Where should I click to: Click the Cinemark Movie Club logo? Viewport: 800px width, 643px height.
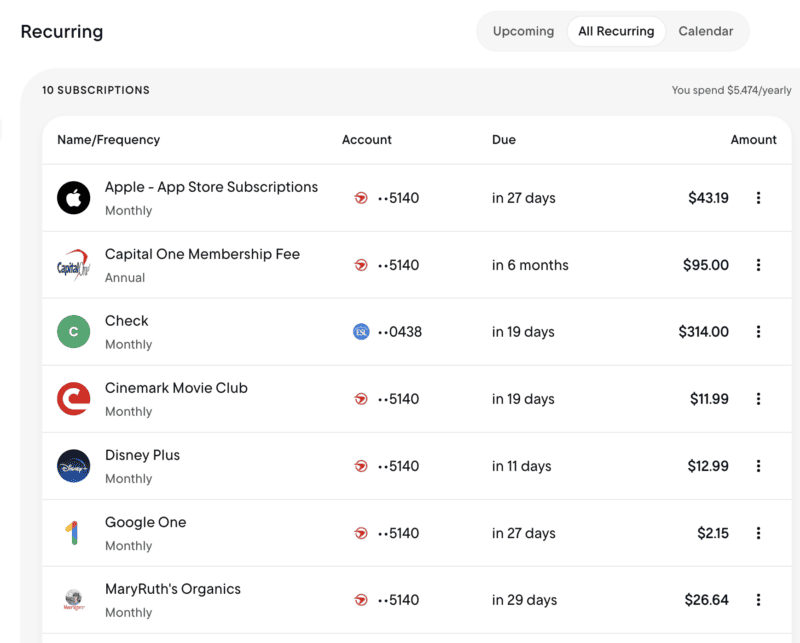click(x=73, y=399)
